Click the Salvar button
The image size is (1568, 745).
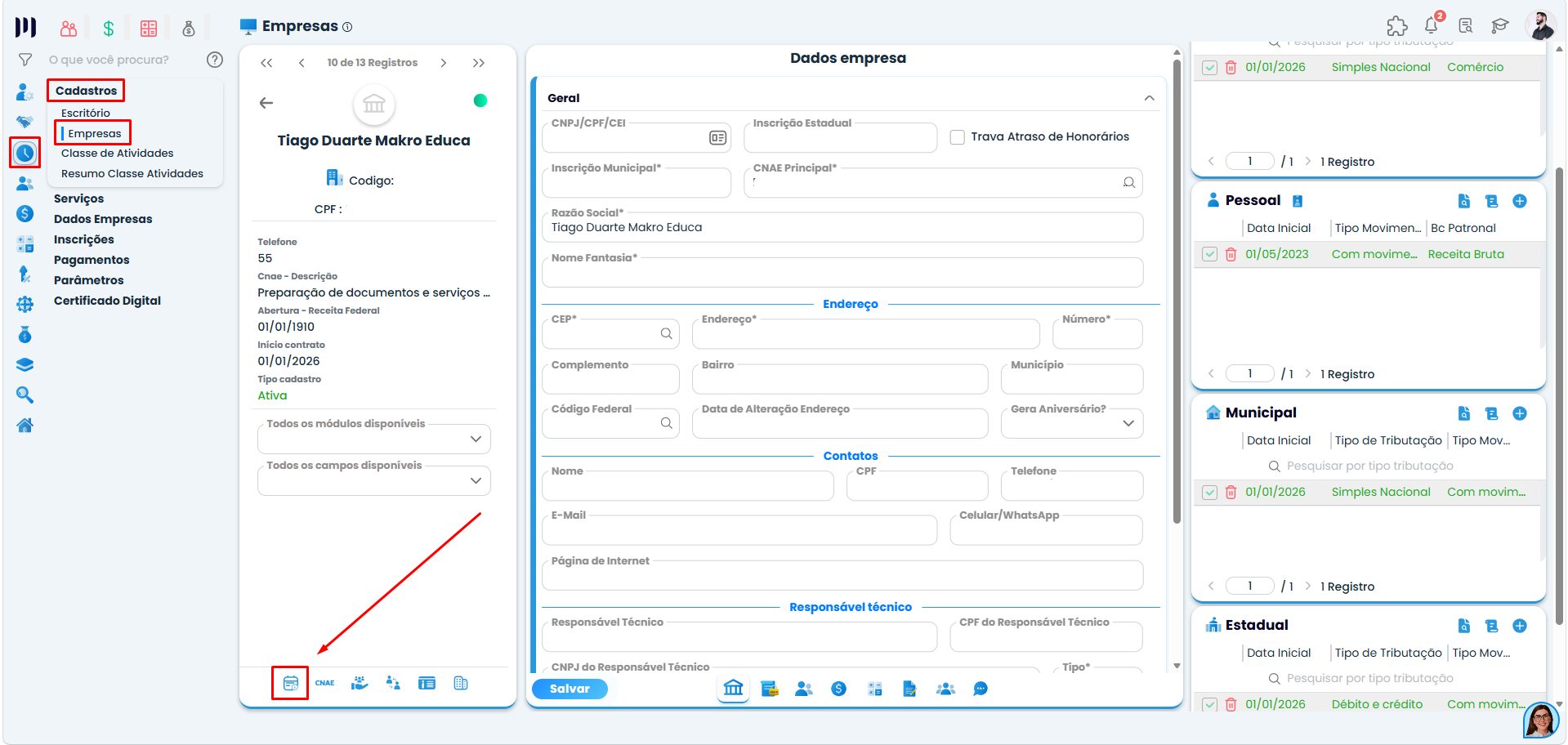coord(570,689)
